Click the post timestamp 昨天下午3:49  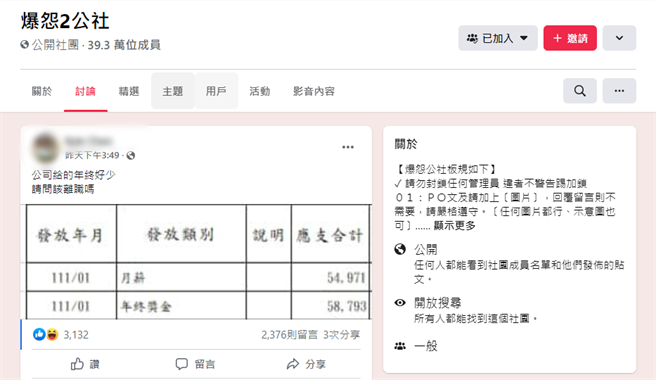tap(92, 155)
